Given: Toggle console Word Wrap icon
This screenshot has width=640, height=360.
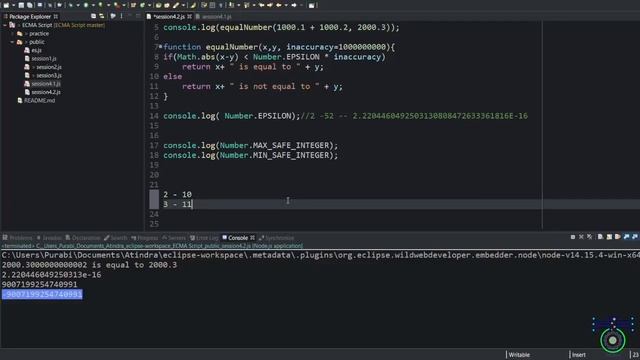Looking at the screenshot, I should tap(618, 237).
